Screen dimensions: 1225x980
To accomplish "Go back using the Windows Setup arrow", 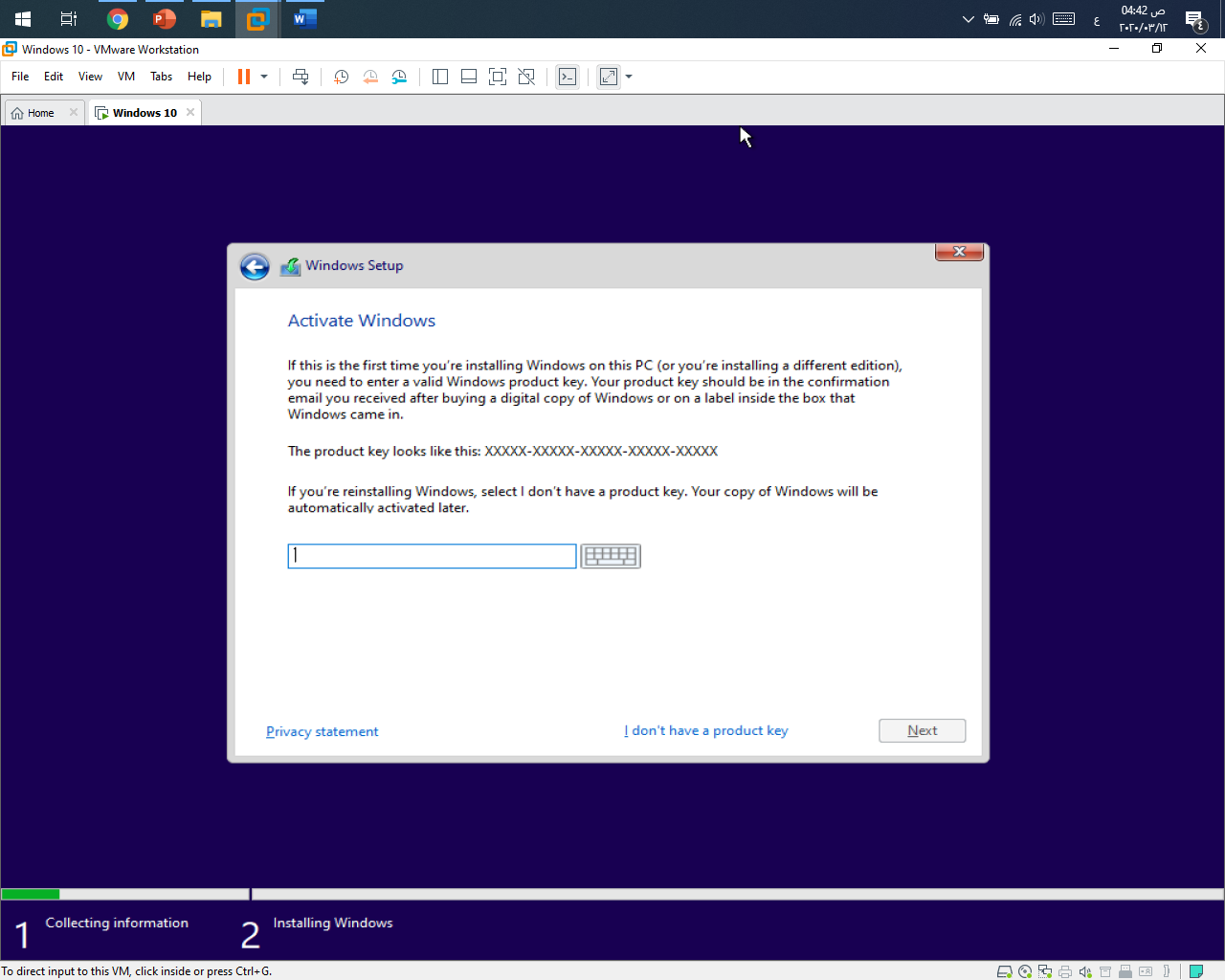I will click(255, 266).
